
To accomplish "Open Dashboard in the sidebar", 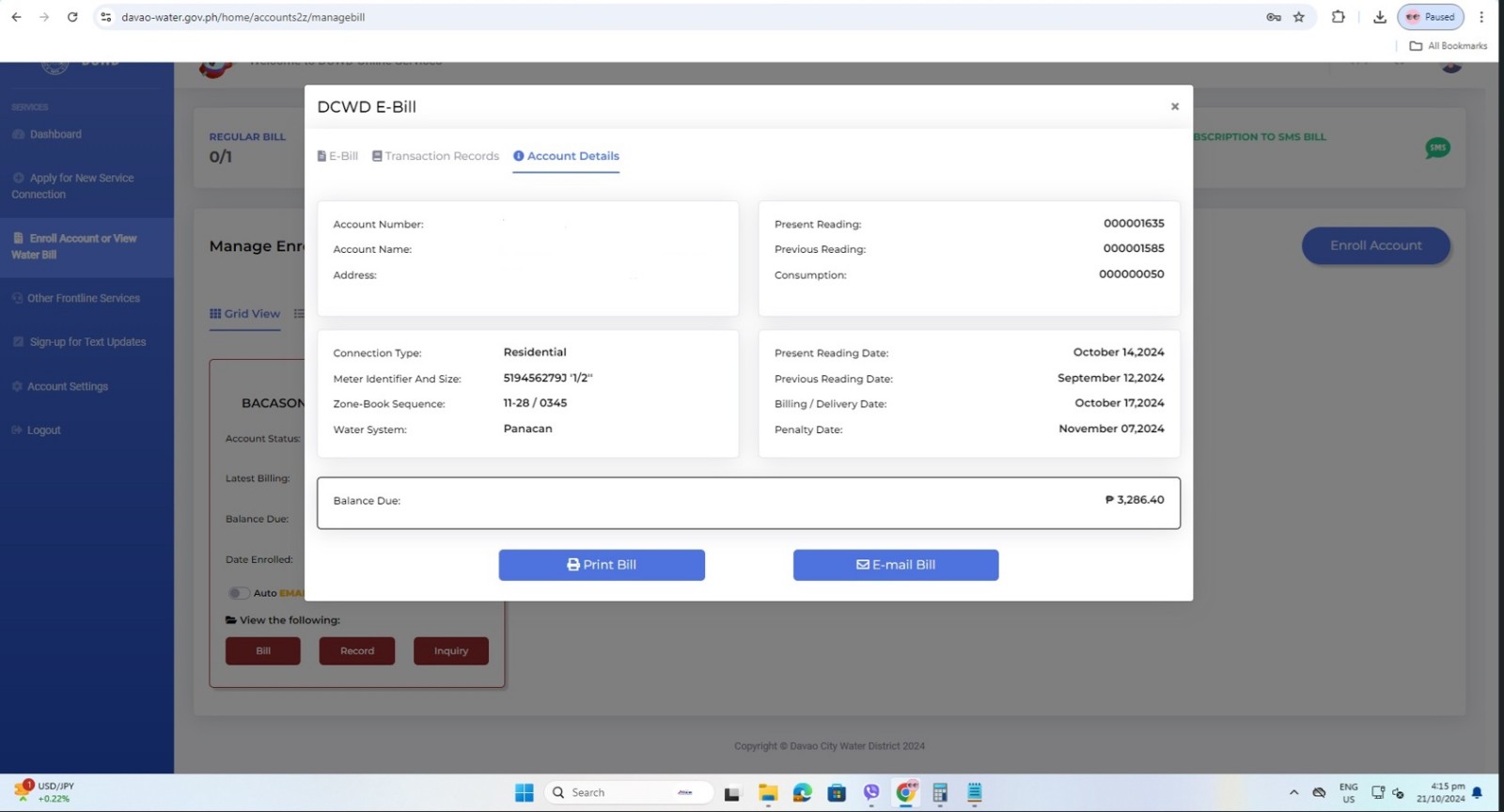I will 47,134.
